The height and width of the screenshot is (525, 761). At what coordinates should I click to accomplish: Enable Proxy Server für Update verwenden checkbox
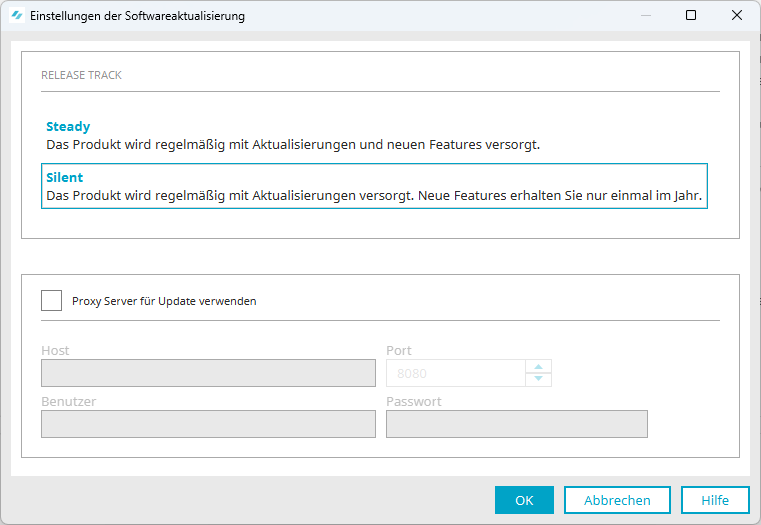point(51,300)
